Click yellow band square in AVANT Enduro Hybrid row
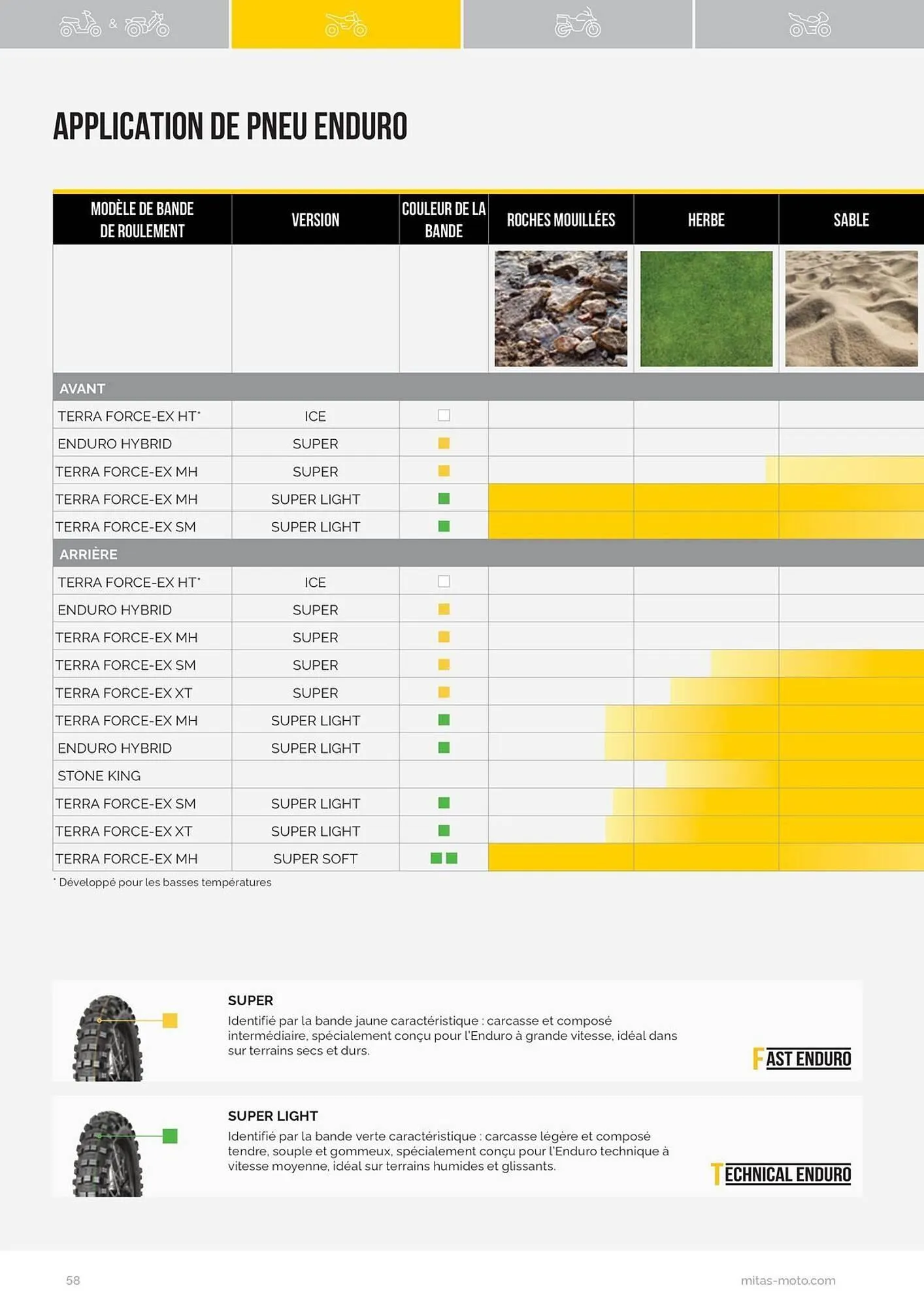Screen dimensions: 924x1307 pos(444,443)
